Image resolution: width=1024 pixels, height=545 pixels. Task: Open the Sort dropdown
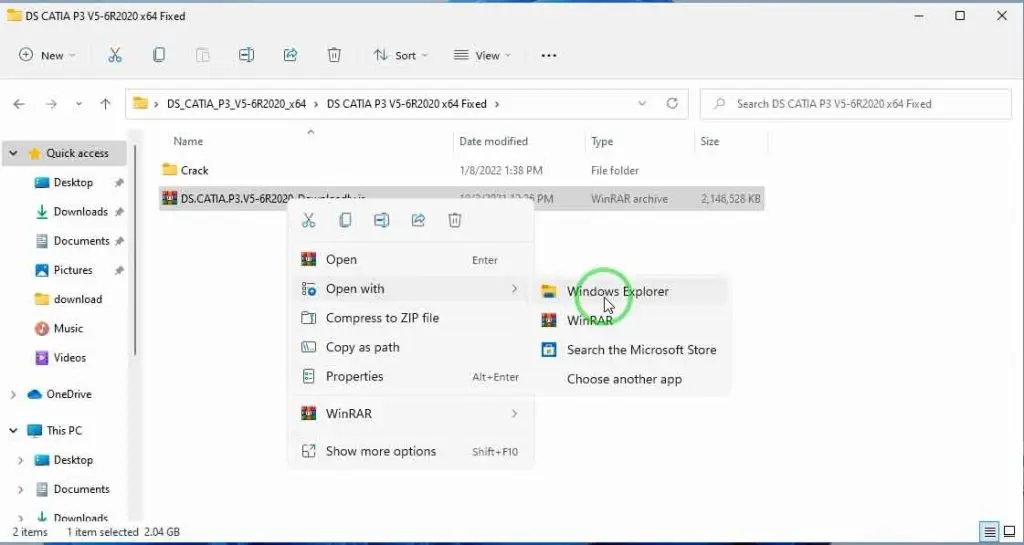[x=400, y=55]
